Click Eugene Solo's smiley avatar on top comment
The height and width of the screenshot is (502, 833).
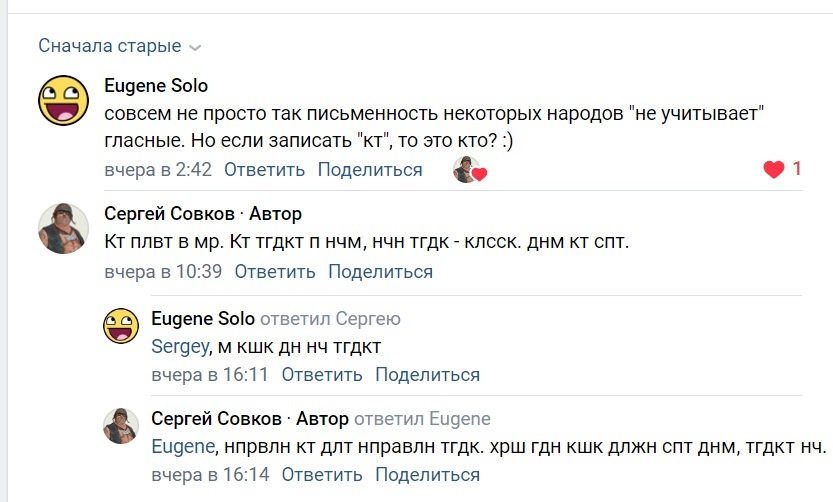coord(63,100)
